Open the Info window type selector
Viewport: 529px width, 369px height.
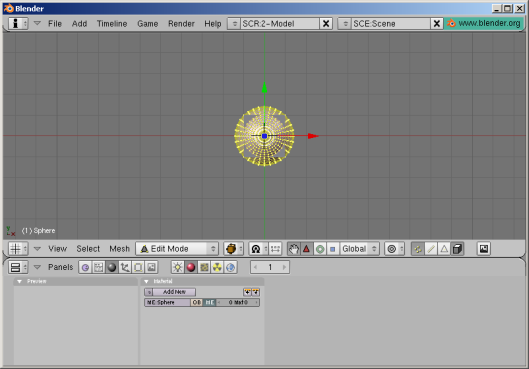pyautogui.click(x=18, y=23)
